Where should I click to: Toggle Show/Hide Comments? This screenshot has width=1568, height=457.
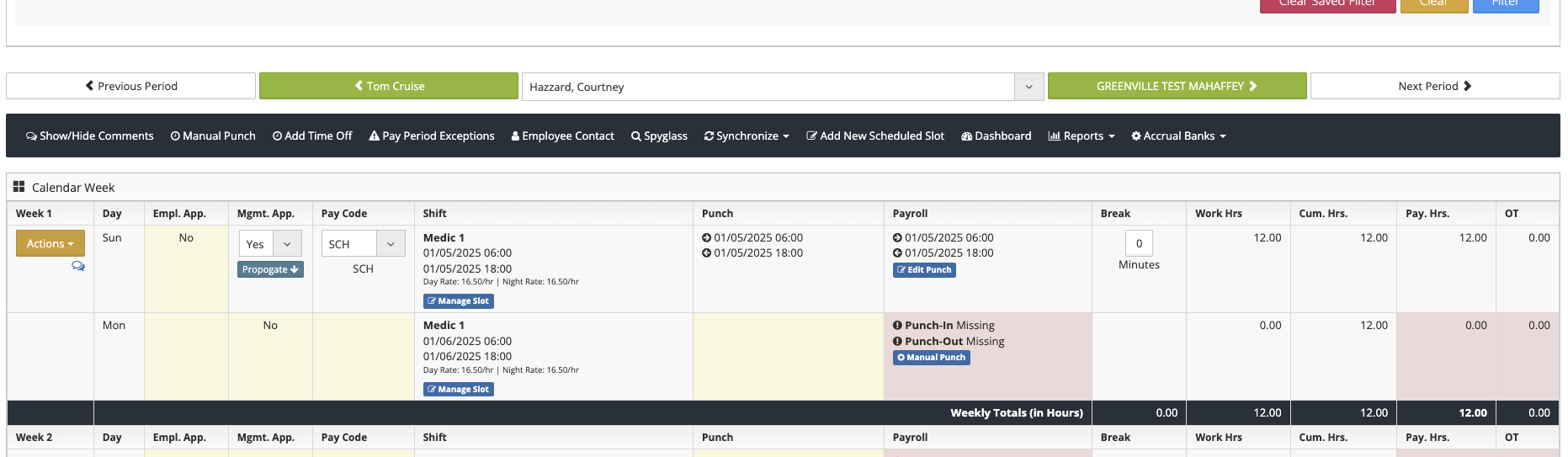pos(90,136)
